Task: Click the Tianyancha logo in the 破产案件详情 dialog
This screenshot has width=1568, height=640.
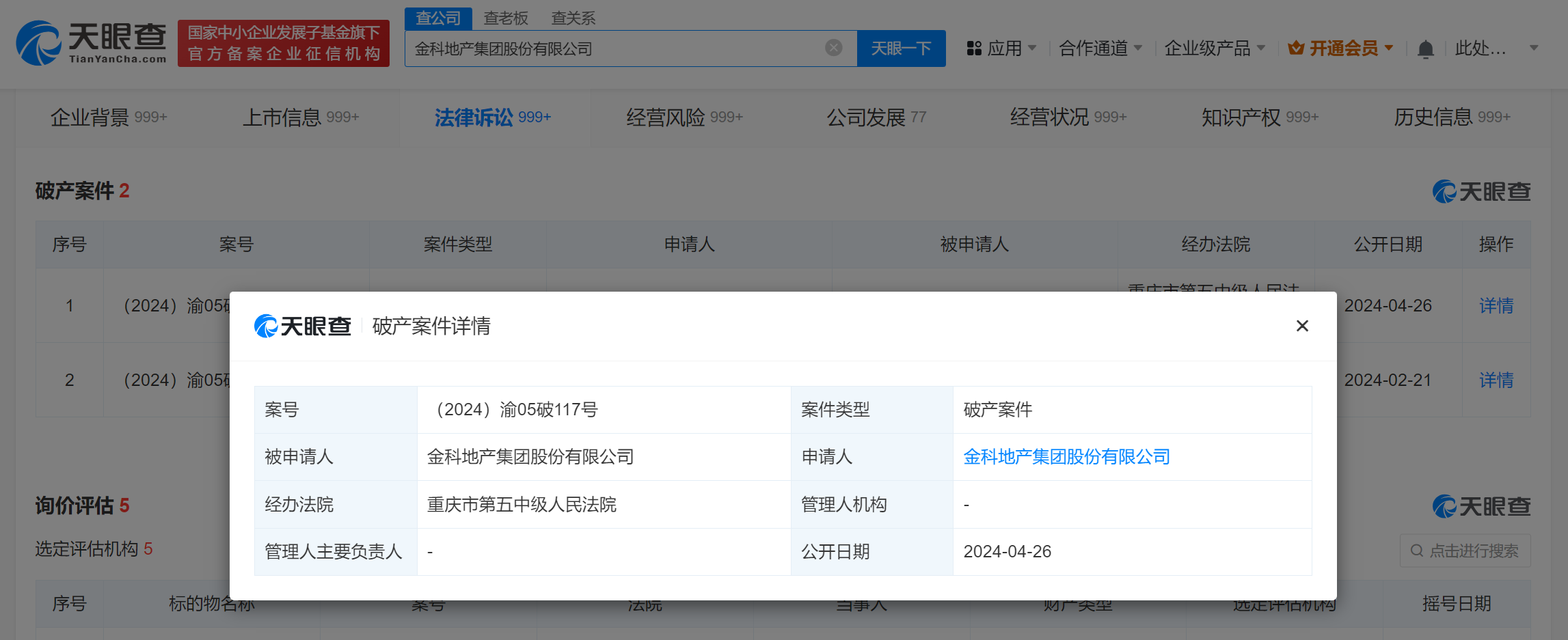Action: pyautogui.click(x=303, y=326)
